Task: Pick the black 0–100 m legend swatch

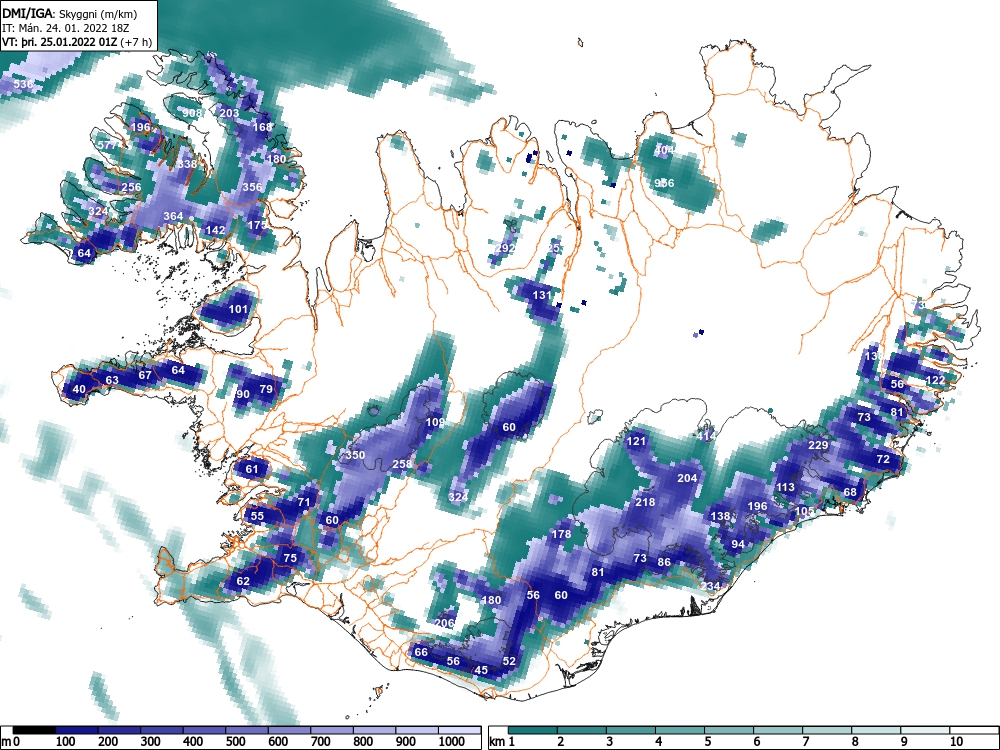Action: click(x=34, y=730)
